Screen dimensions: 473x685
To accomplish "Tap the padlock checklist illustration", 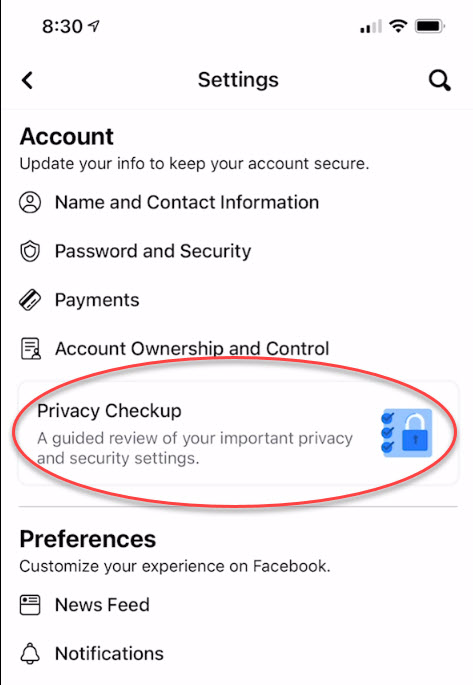I will tap(407, 433).
